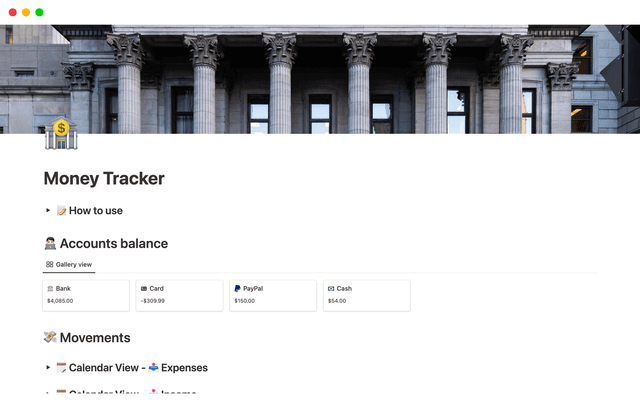Click the building icon on the Bank card
Image resolution: width=640 pixels, height=400 pixels.
50,288
